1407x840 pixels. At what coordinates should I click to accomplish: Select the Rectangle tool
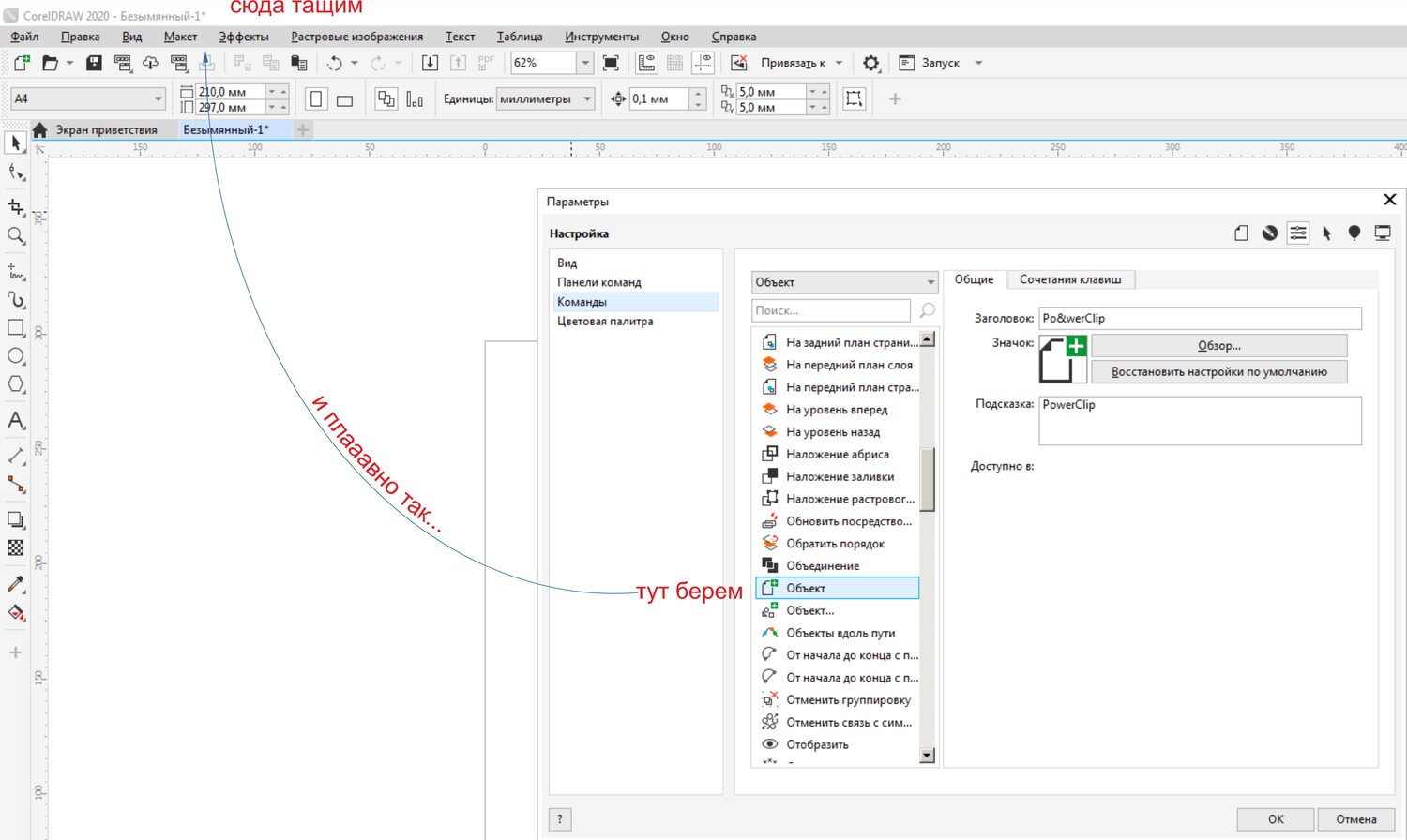coord(15,328)
